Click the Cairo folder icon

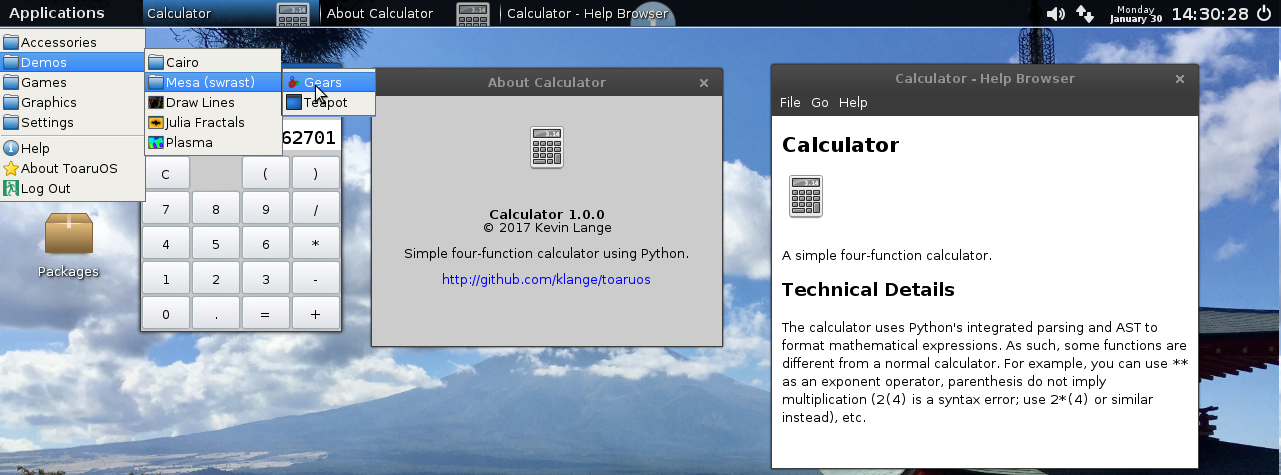[155, 62]
